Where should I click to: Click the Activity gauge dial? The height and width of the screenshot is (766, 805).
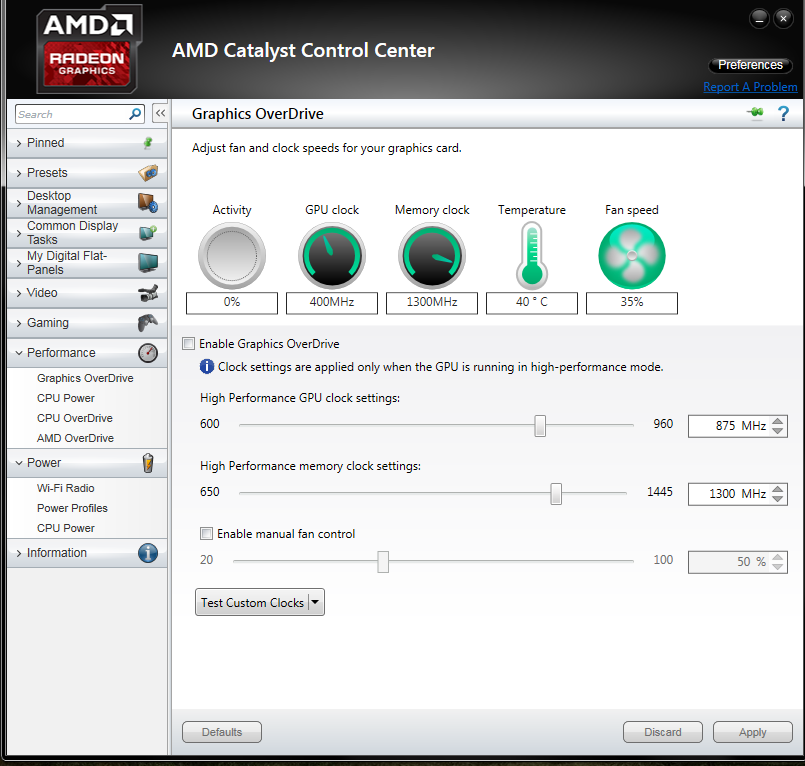pyautogui.click(x=232, y=256)
